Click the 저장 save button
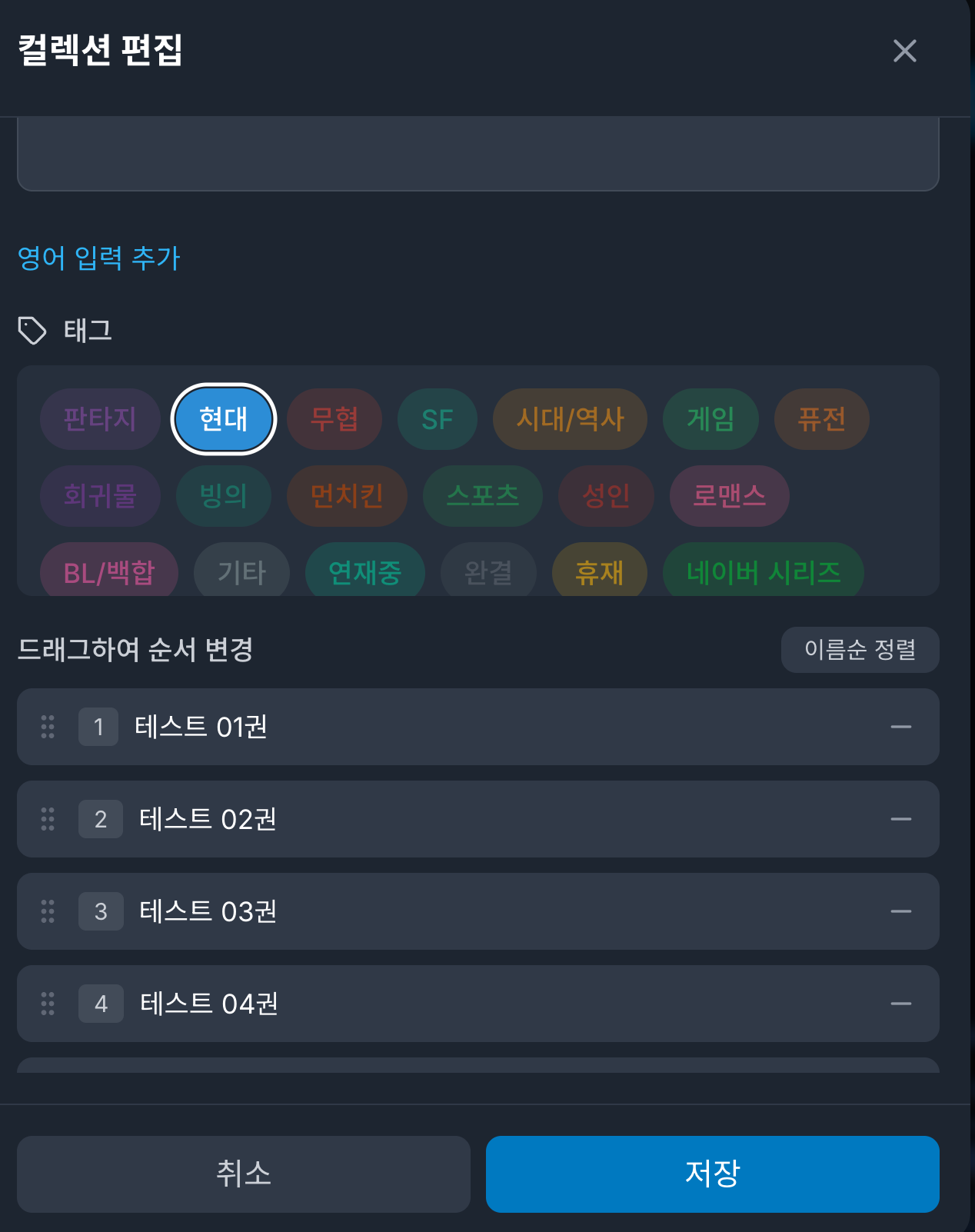 tap(711, 1174)
